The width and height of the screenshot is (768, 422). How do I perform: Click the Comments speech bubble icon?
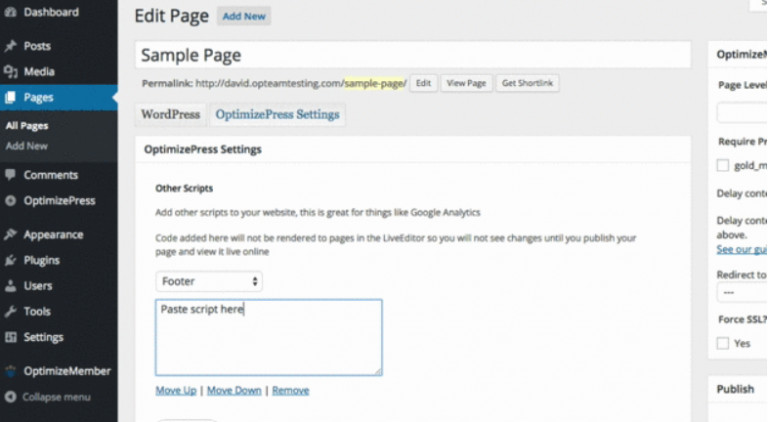click(10, 175)
